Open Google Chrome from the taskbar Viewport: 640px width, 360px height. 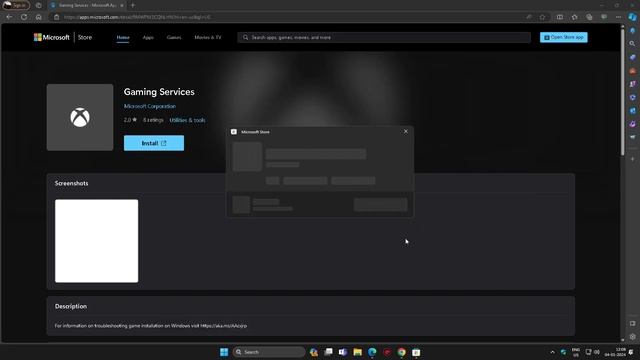click(x=402, y=352)
